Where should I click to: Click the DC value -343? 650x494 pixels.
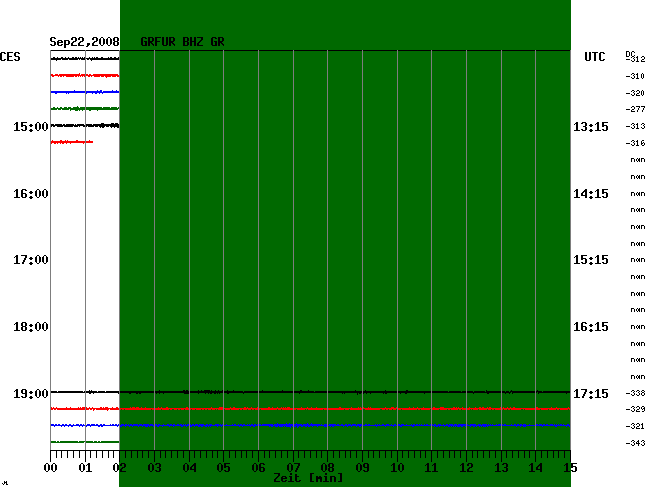635,443
